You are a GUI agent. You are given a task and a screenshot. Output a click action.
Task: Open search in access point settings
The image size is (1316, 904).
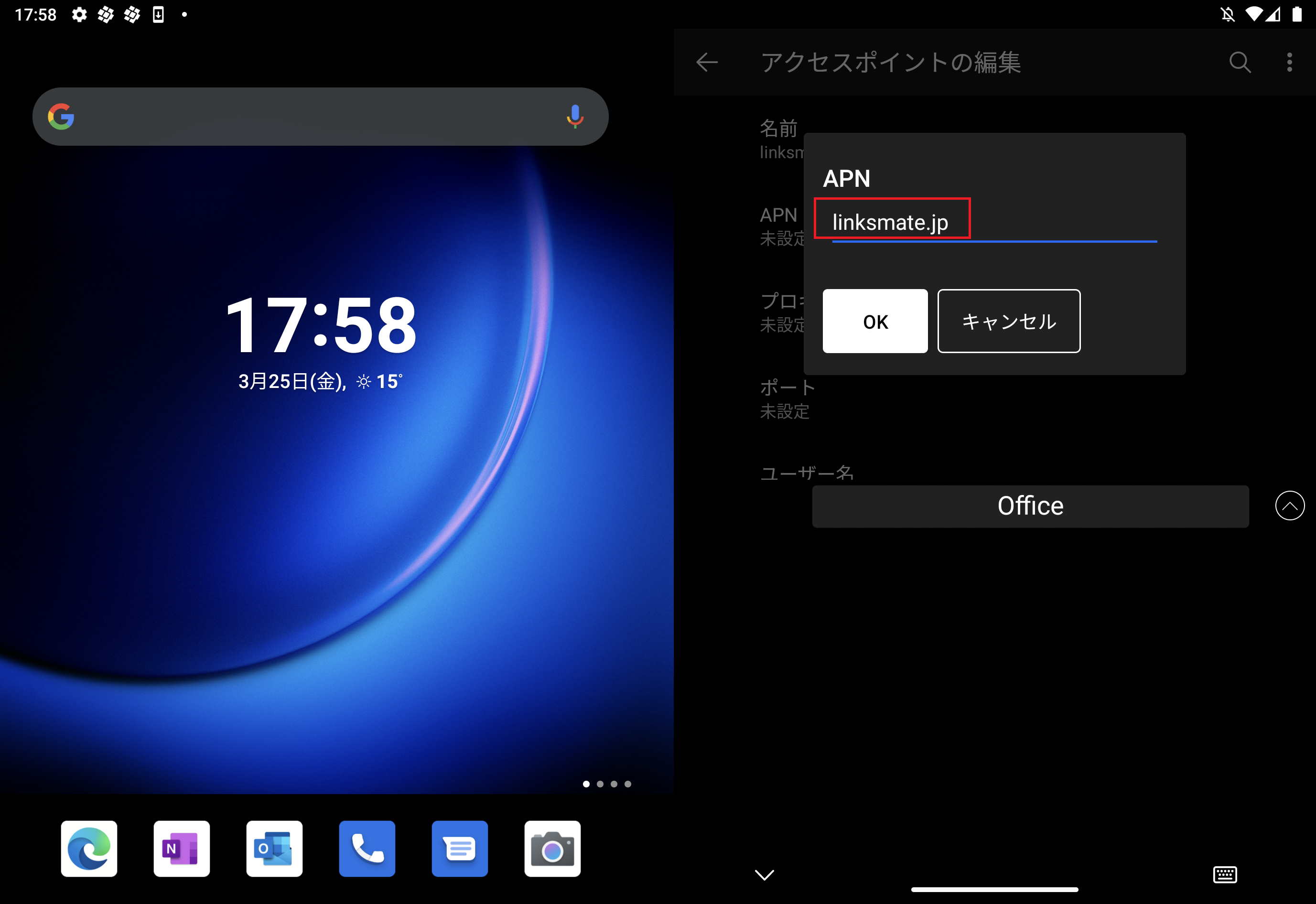(x=1240, y=62)
